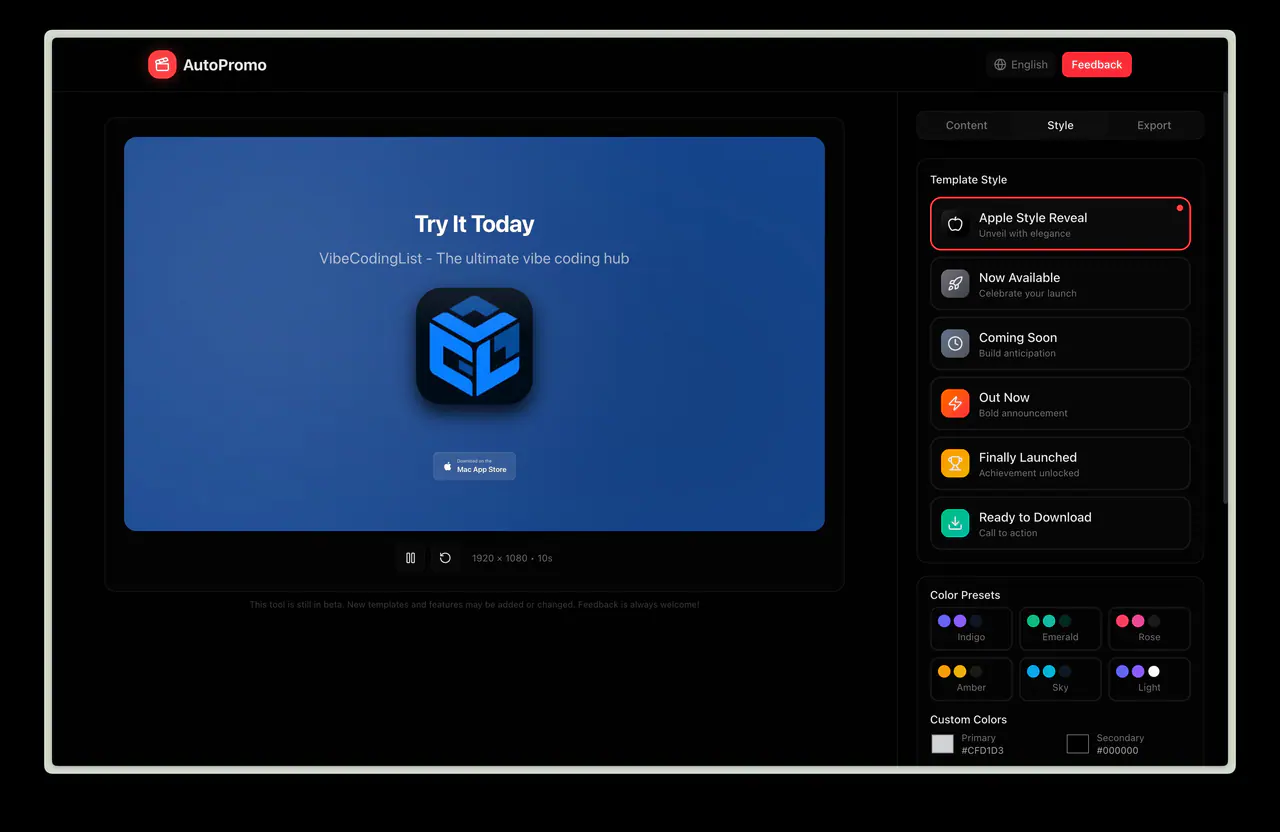
Task: Open the Export tab
Action: point(1154,126)
